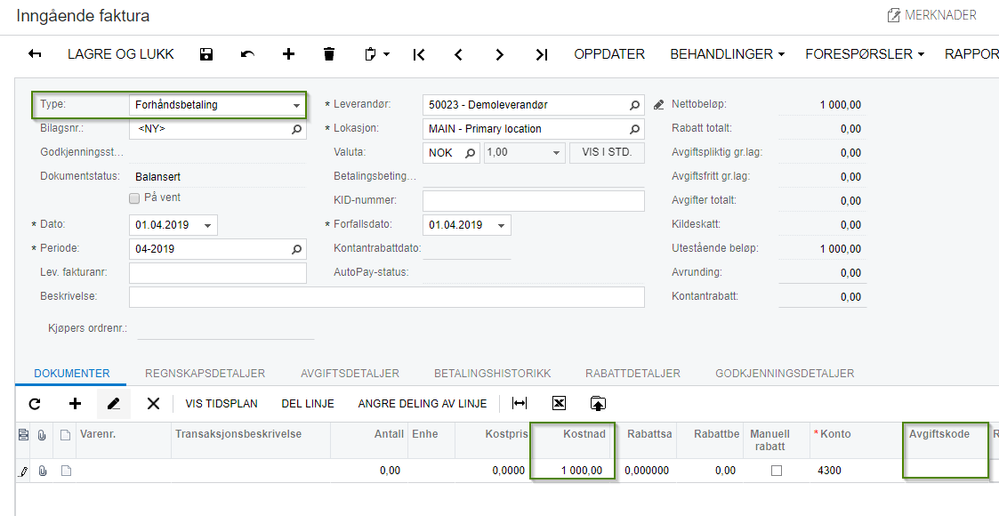Toggle the Manuell rabatt checkbox in the row
Image resolution: width=999 pixels, height=516 pixels.
pyautogui.click(x=776, y=471)
